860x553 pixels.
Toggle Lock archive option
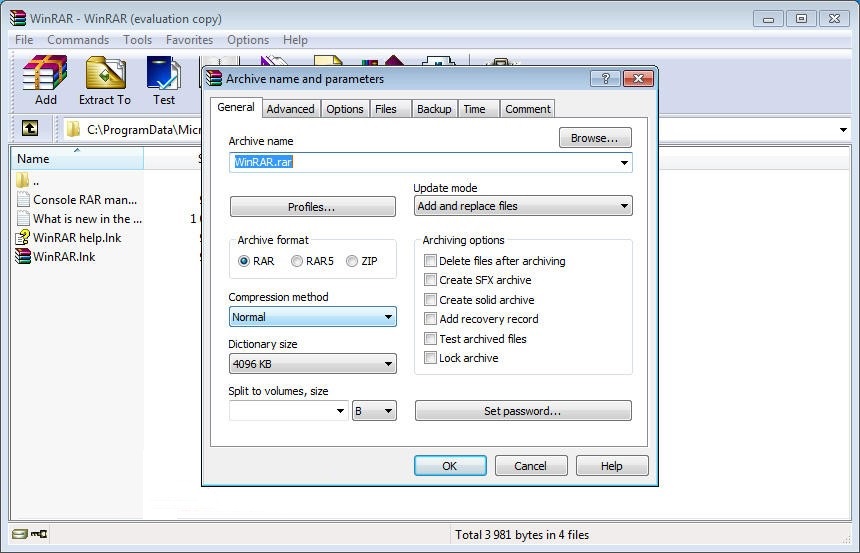coord(431,358)
